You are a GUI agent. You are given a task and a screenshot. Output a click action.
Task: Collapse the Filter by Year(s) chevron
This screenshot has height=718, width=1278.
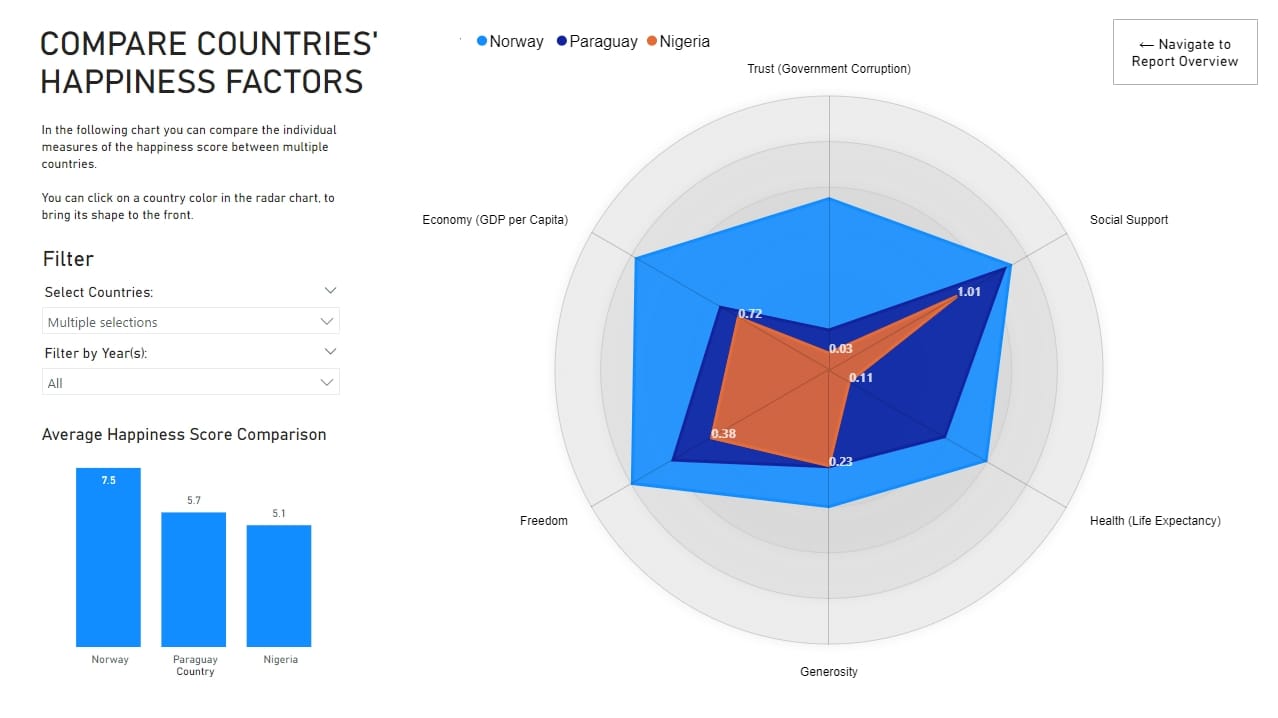pos(331,352)
